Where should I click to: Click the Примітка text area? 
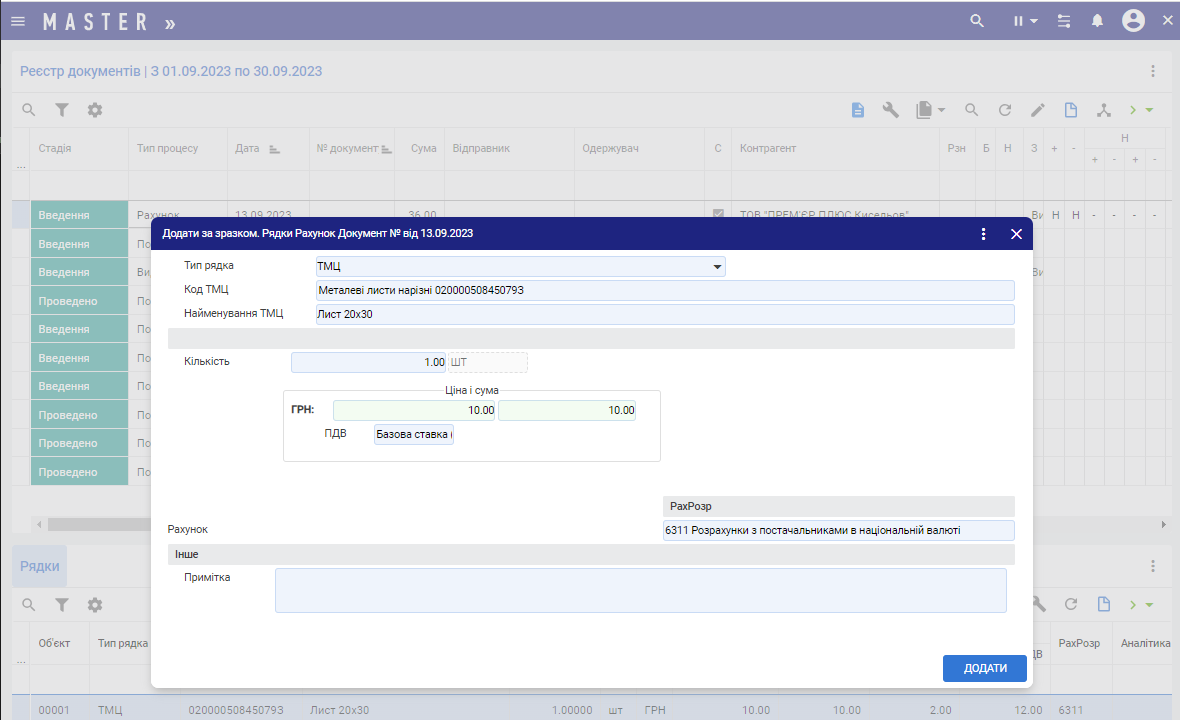tap(640, 590)
